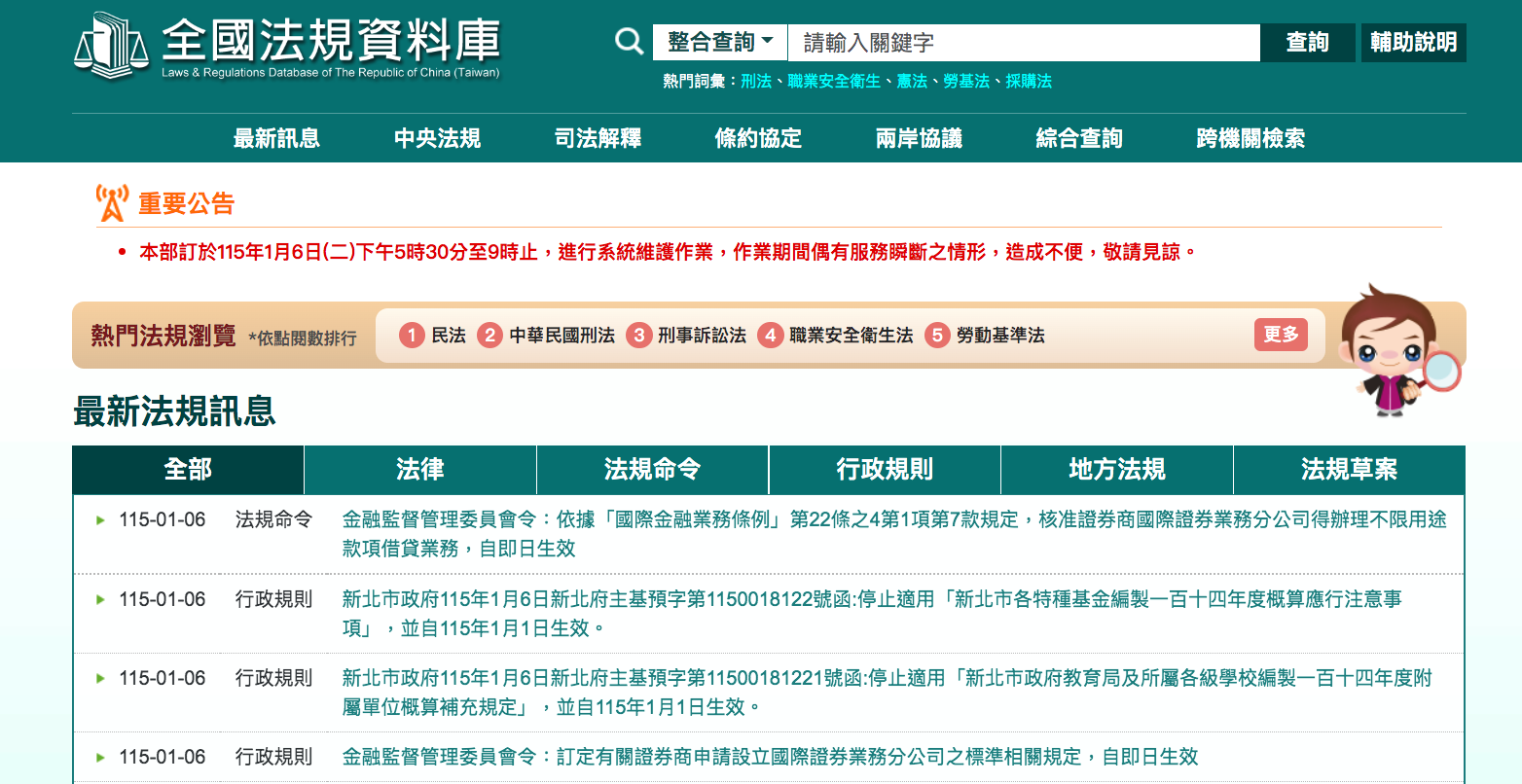Click the 請輸入關鍵字 search field
1522x784 pixels.
click(1024, 43)
